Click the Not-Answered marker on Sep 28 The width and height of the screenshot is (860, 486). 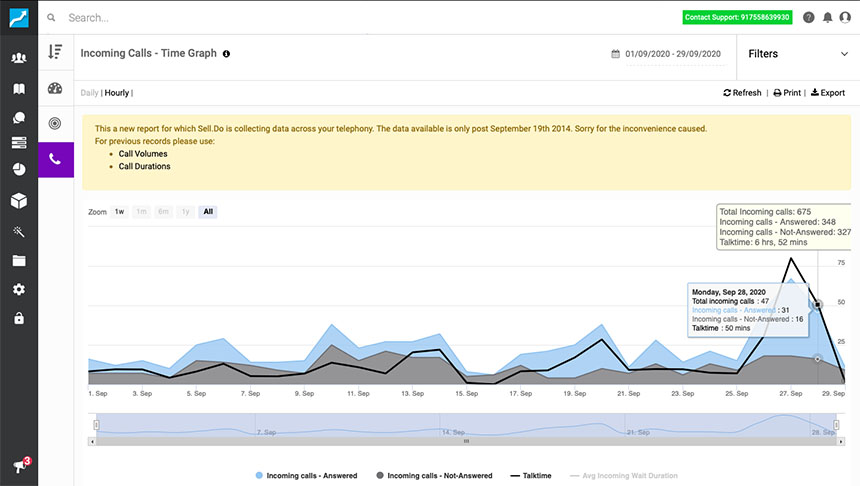(817, 359)
